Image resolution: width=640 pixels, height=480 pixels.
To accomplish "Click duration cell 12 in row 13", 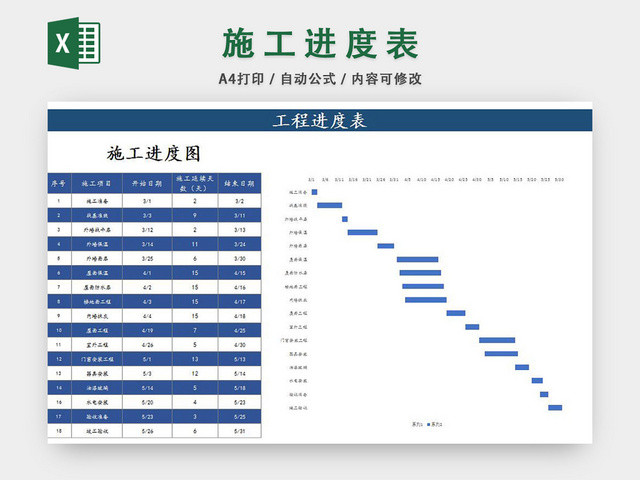I will pos(195,373).
